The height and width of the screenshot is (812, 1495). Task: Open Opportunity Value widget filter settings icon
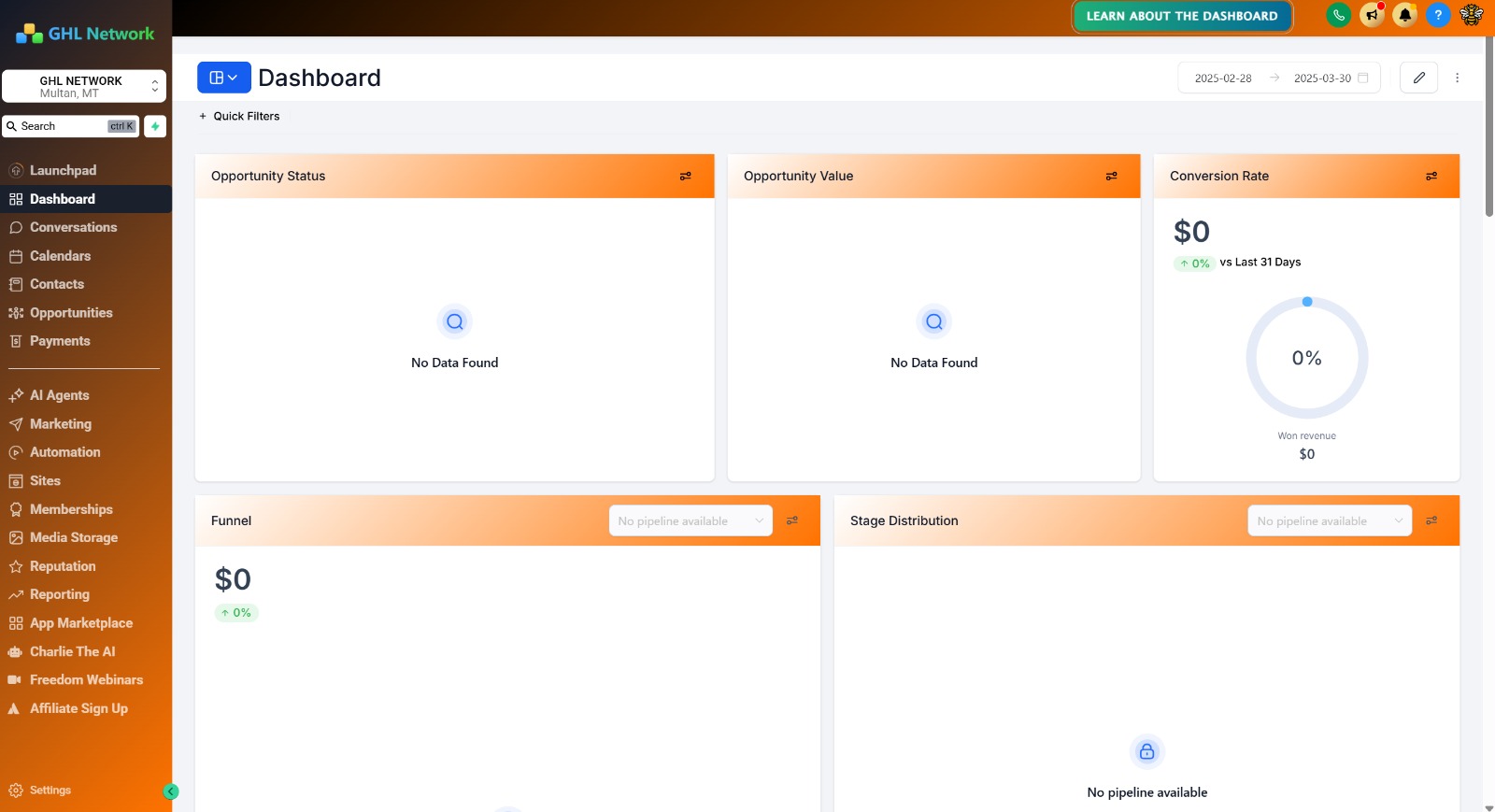pyautogui.click(x=1112, y=176)
